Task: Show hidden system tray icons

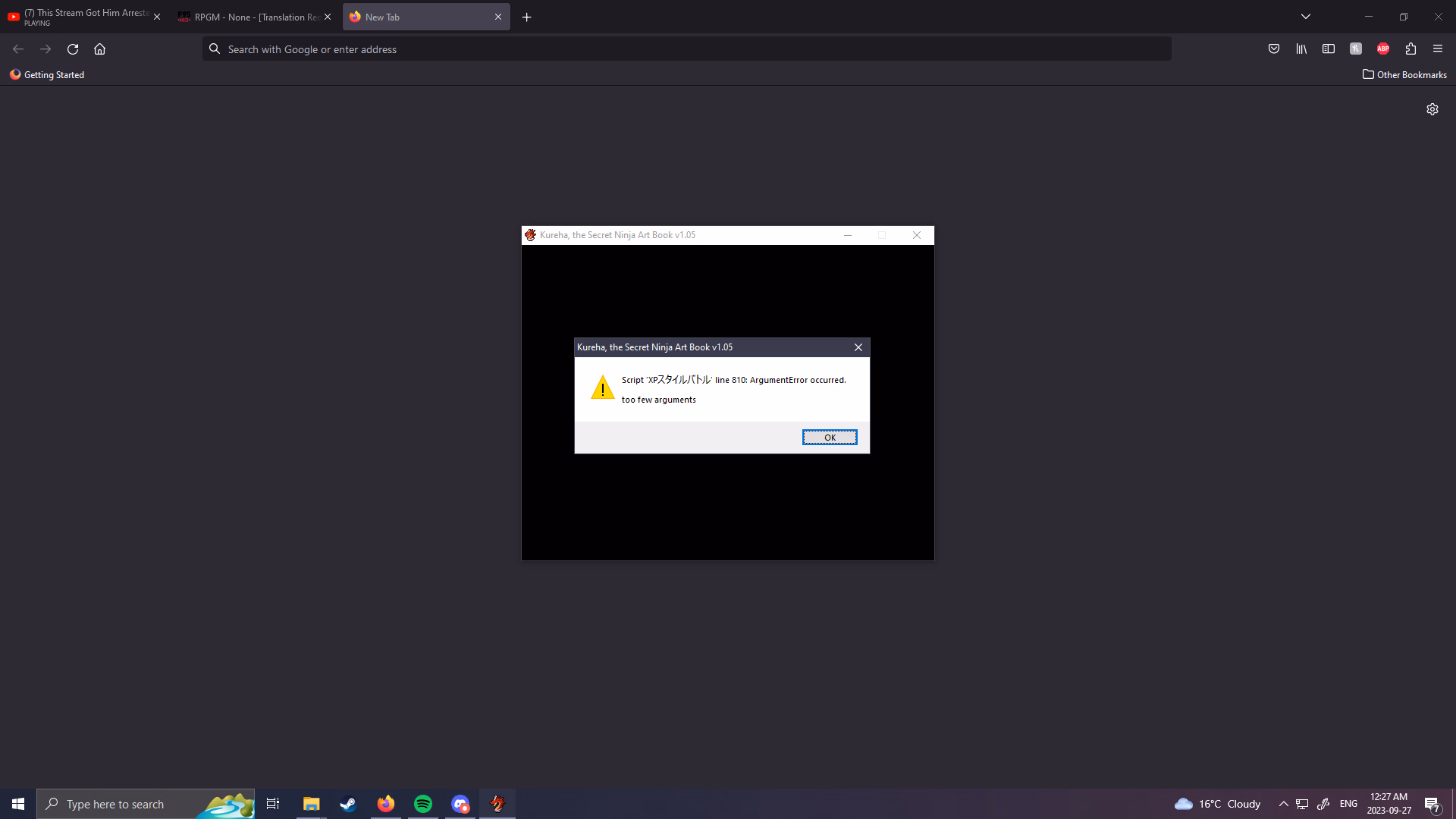Action: click(x=1284, y=804)
